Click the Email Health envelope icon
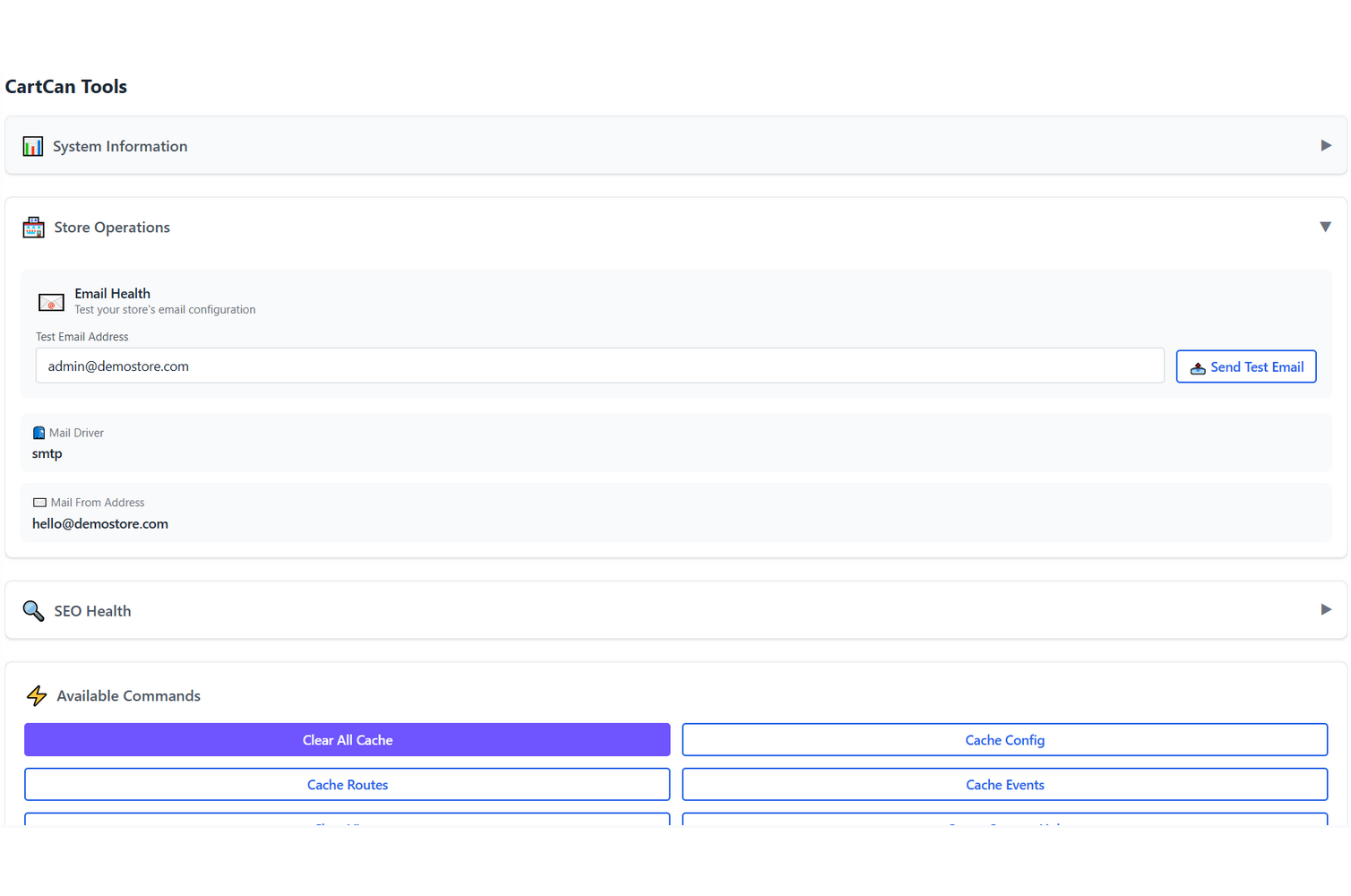1351x896 pixels. point(51,302)
